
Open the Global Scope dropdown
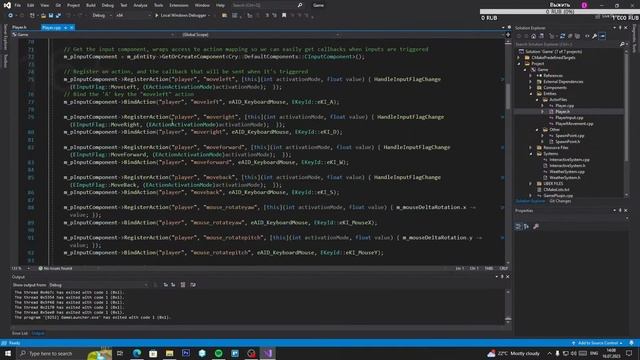pyautogui.click(x=260, y=35)
